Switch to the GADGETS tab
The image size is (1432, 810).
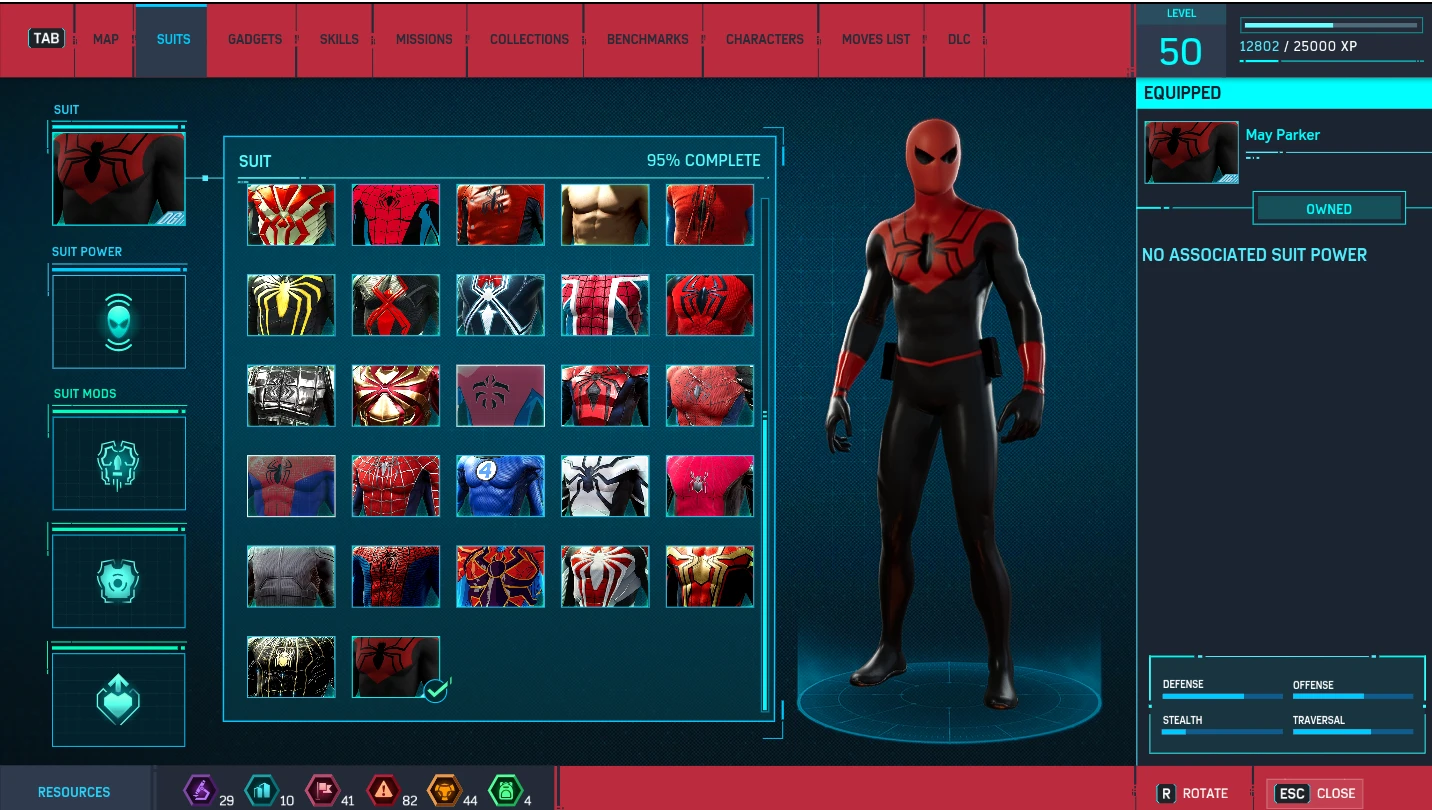254,39
